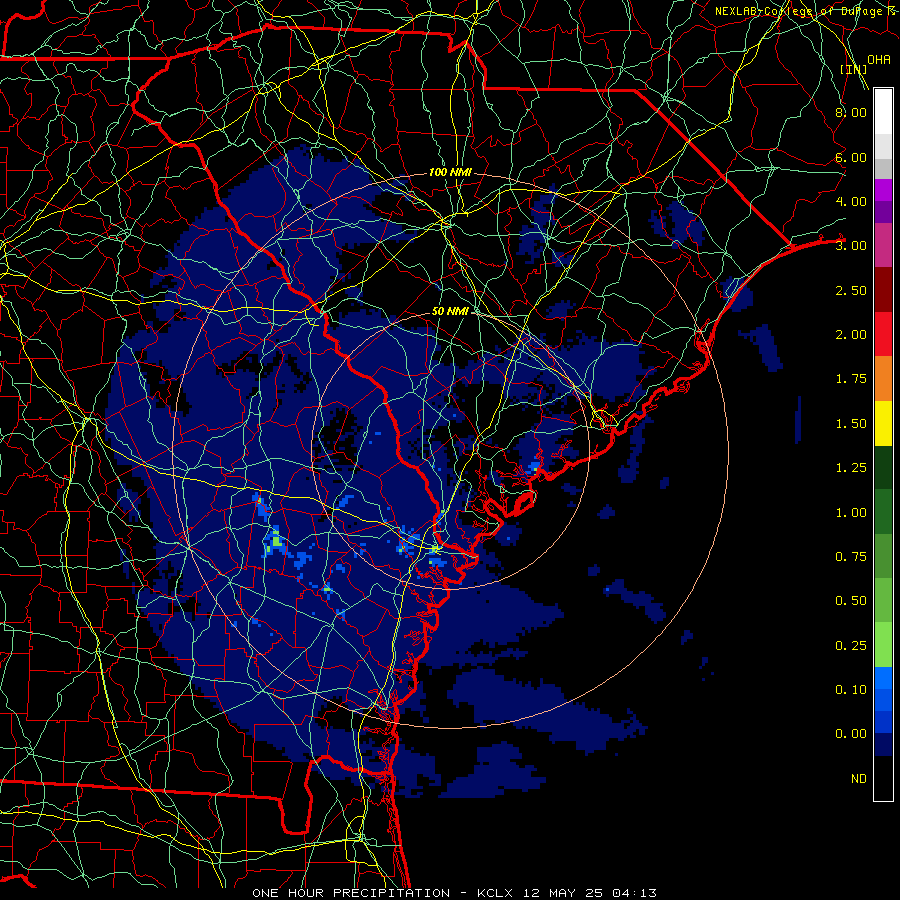Pick the yellow color swatch in legend
The width and height of the screenshot is (900, 900).
pyautogui.click(x=883, y=423)
